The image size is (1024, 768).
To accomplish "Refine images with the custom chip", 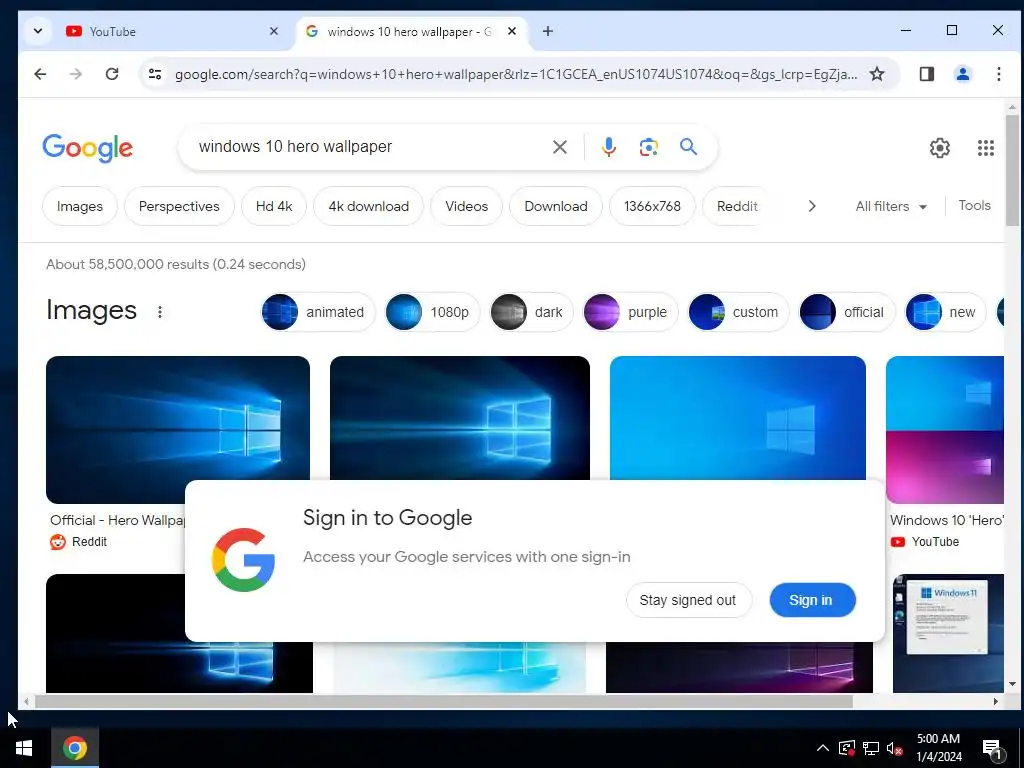I will [738, 312].
